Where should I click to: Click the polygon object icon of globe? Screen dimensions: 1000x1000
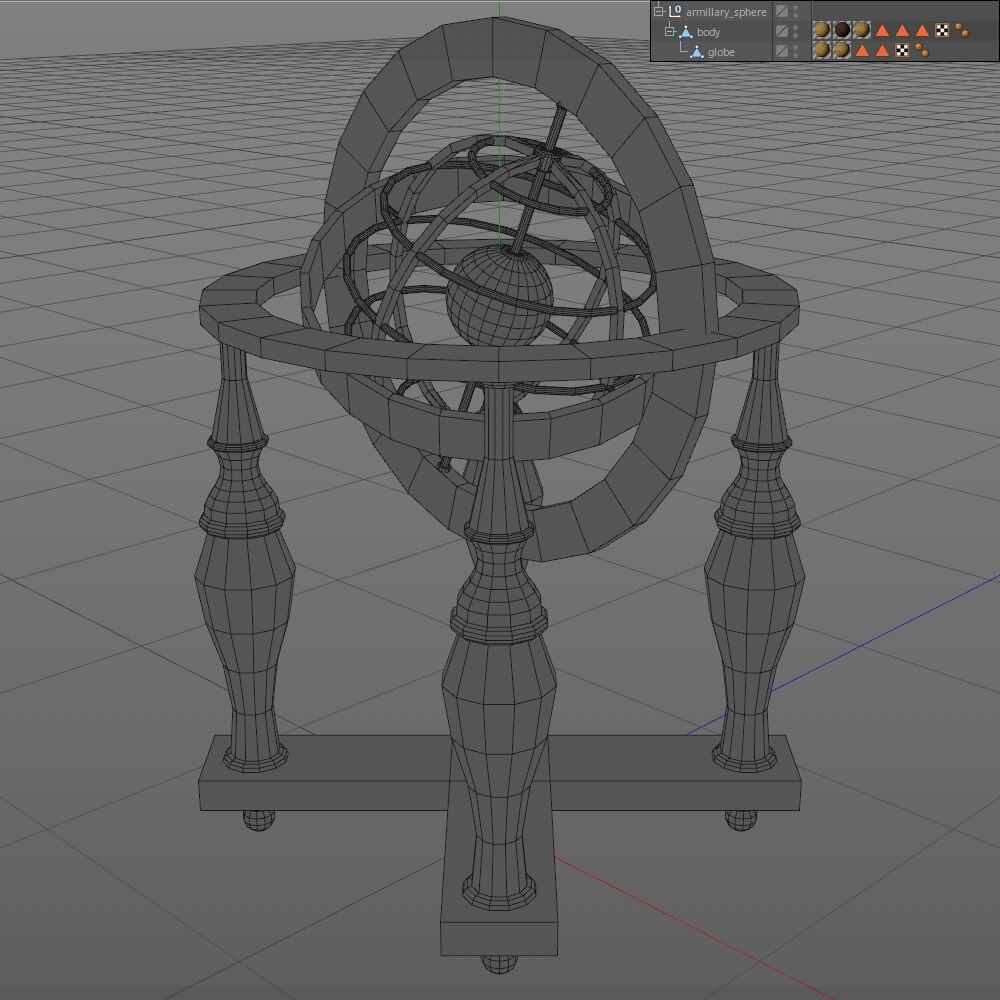[696, 52]
